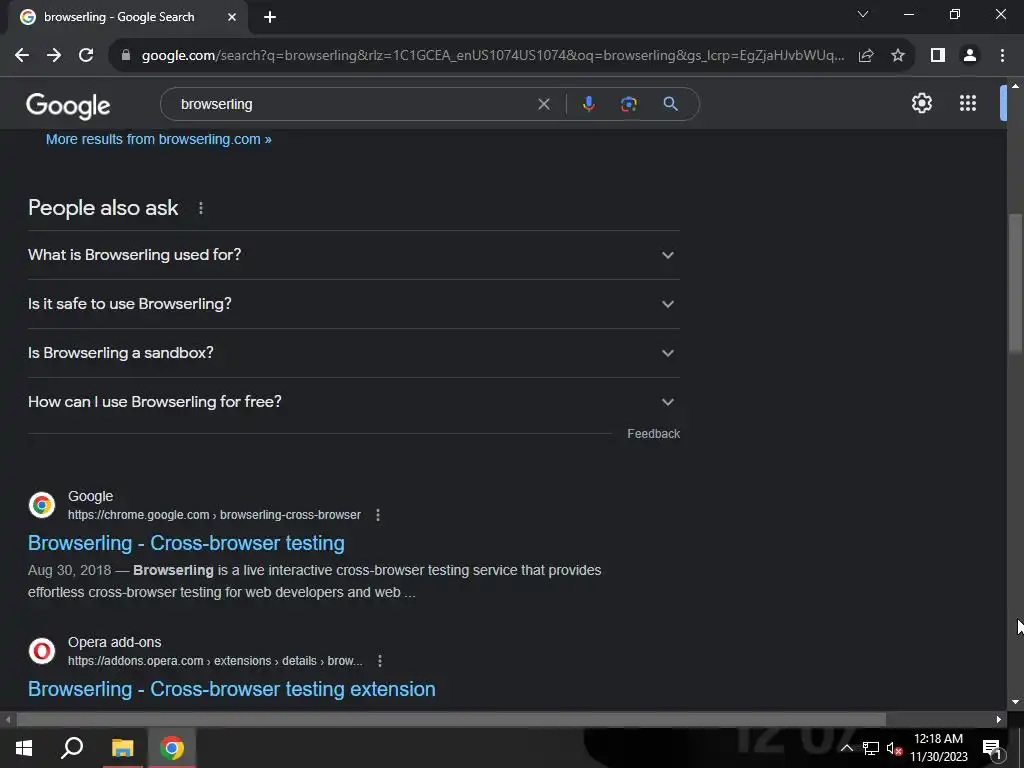1024x768 pixels.
Task: Clear the search box with the X
Action: click(543, 104)
